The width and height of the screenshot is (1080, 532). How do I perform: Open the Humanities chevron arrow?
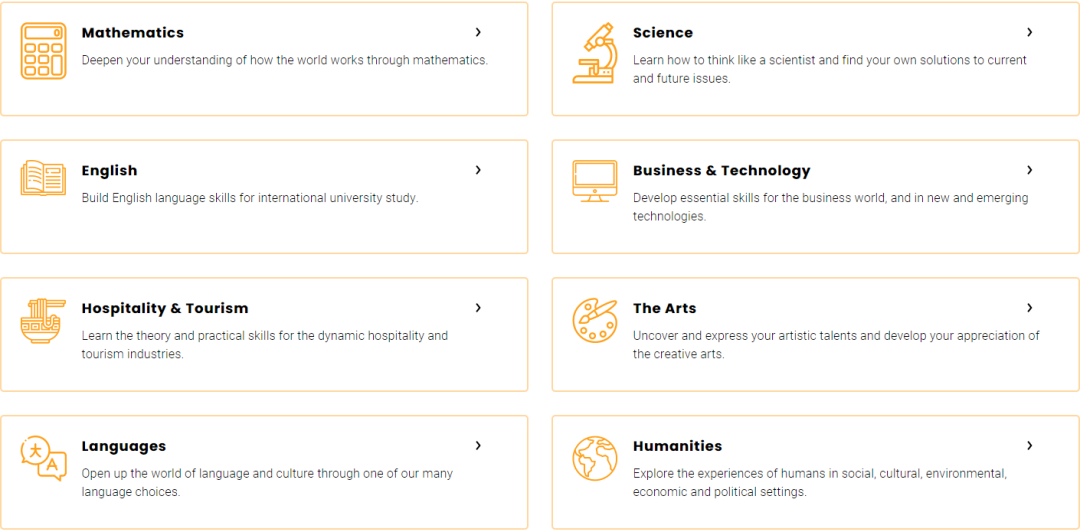point(1030,446)
